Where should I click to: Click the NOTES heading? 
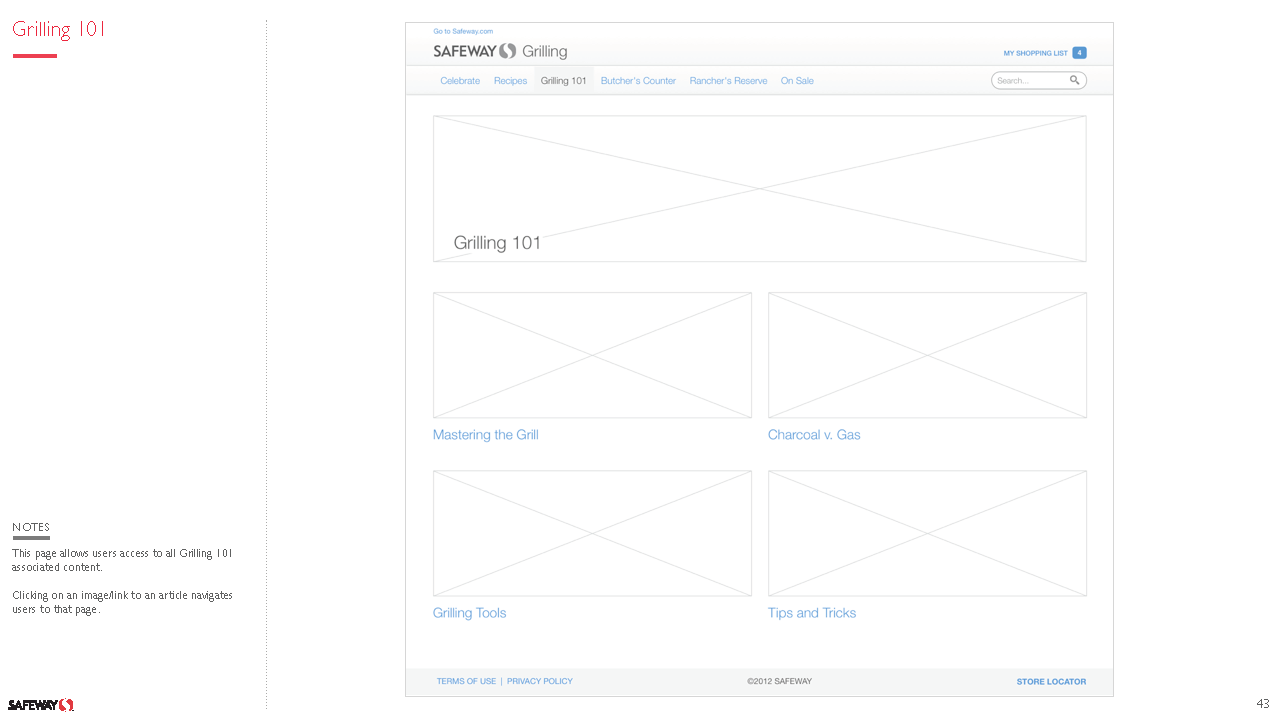[31, 527]
